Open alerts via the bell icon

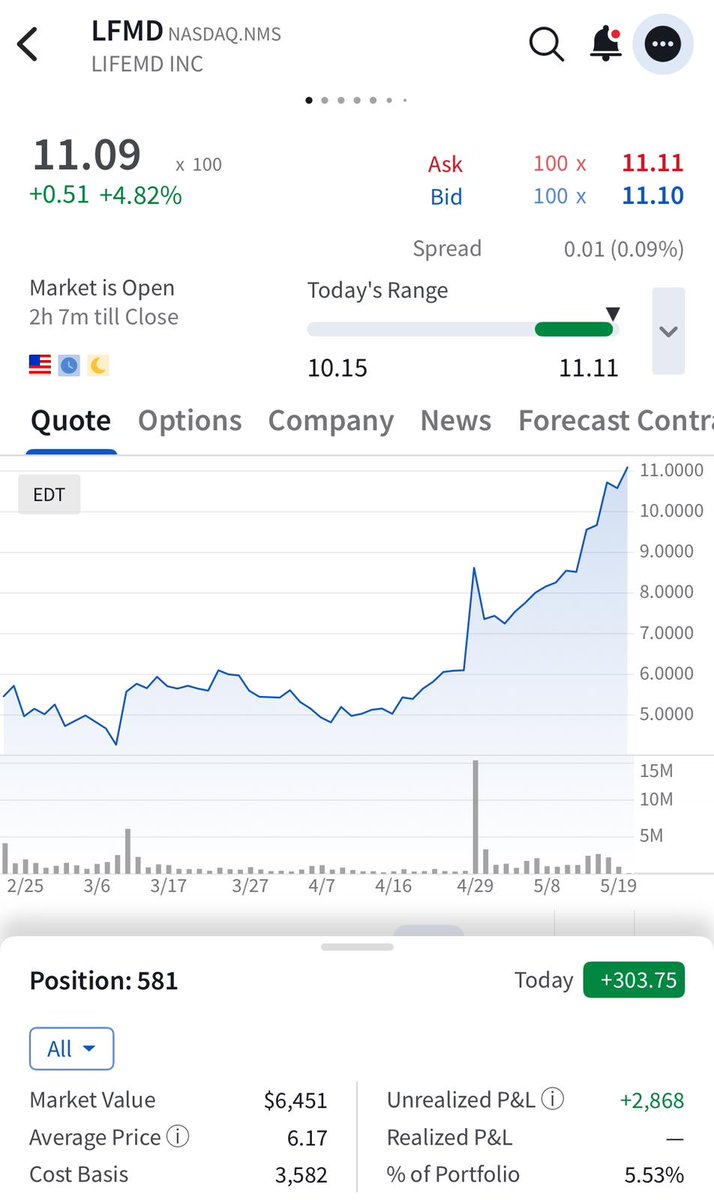click(x=605, y=44)
